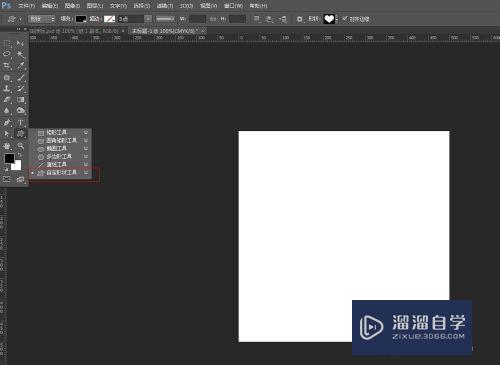Viewport: 500px width, 365px height.
Task: Open the 3D menu
Action: click(186, 6)
